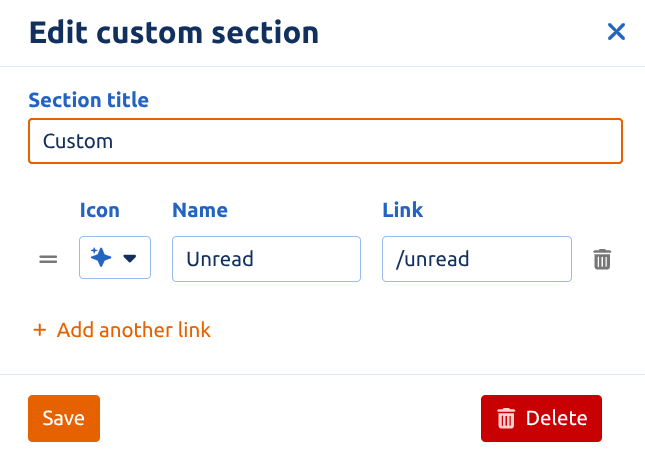Click the Add another link text
Image resolution: width=645 pixels, height=459 pixels.
pos(134,330)
